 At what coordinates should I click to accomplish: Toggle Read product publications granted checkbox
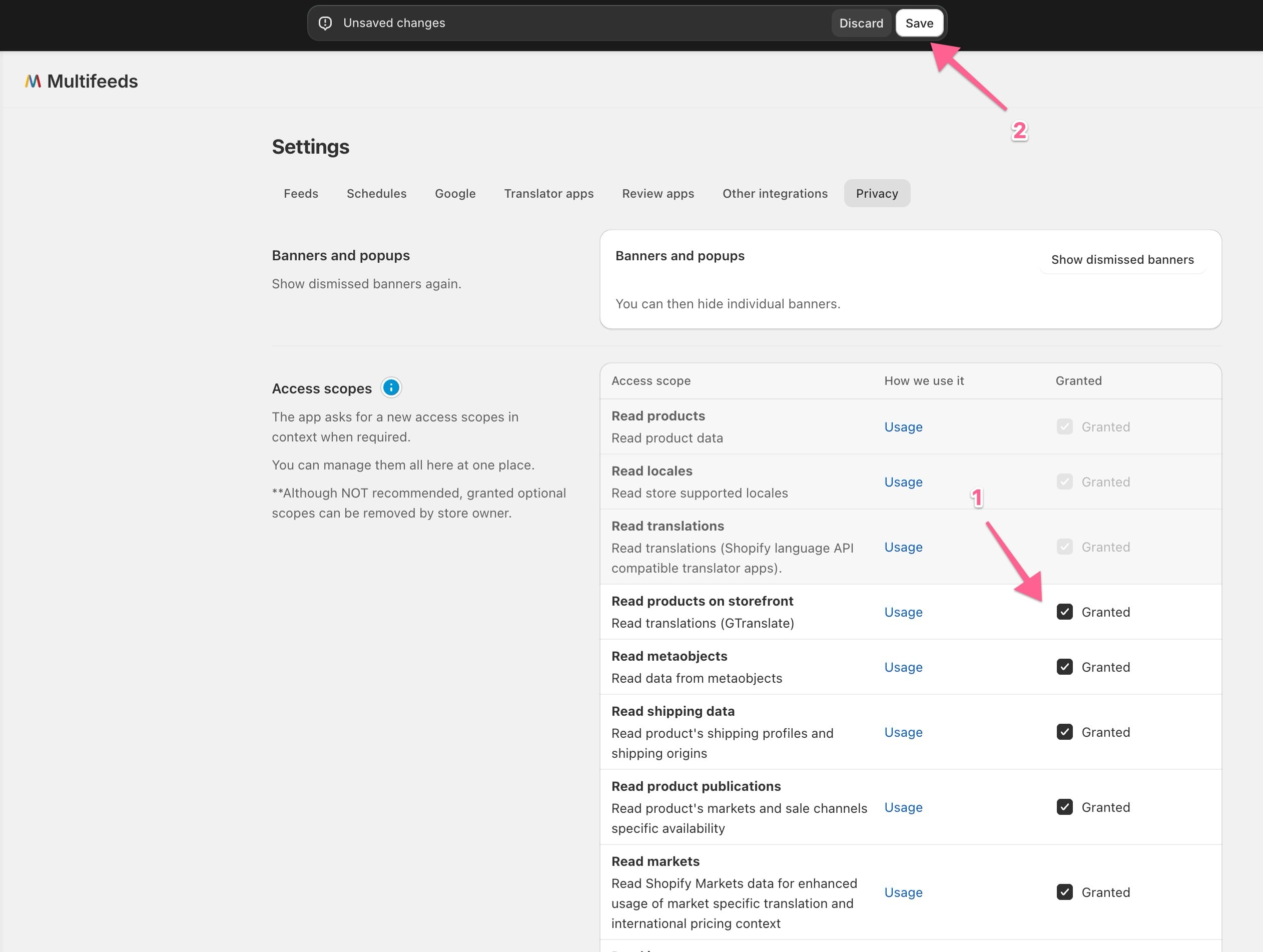[1064, 807]
